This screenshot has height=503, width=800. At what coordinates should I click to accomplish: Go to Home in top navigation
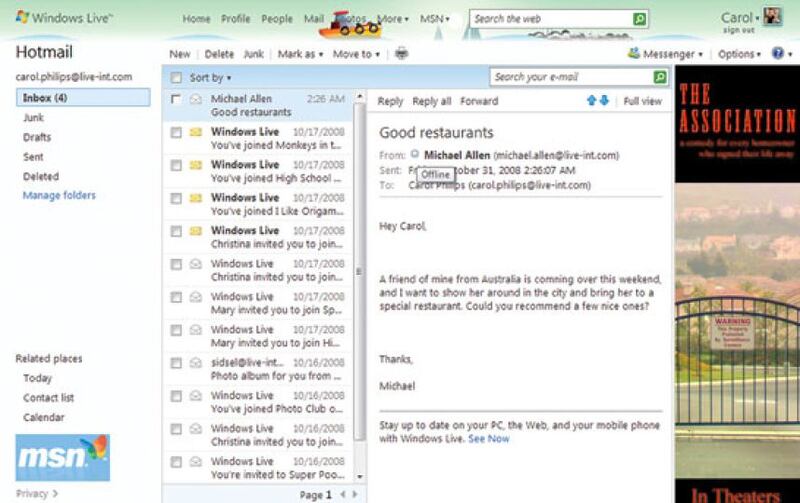click(196, 19)
